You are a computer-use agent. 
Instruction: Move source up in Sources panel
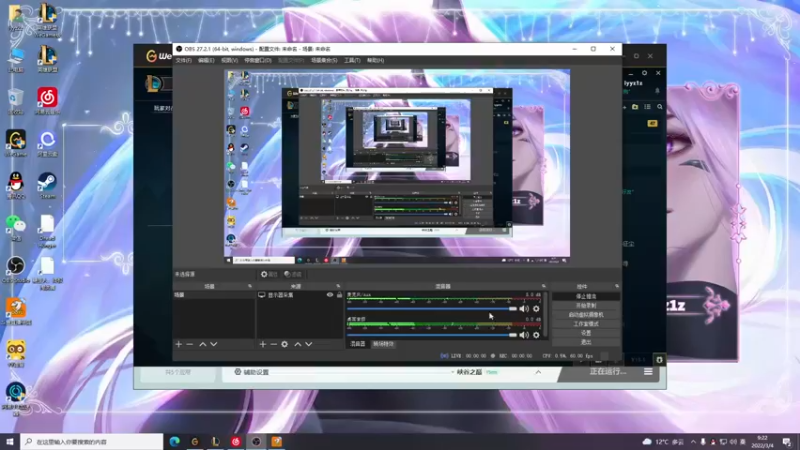pyautogui.click(x=298, y=344)
